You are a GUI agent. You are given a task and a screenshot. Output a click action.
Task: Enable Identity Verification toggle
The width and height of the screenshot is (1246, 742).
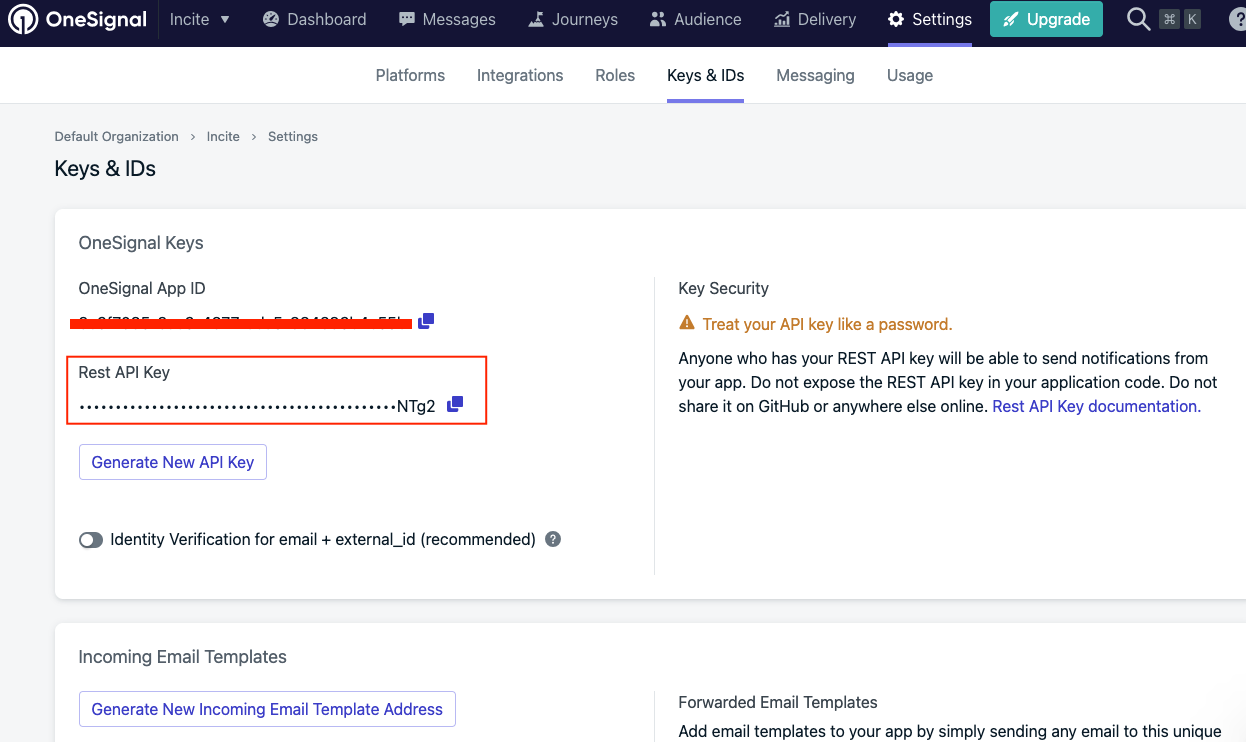[91, 540]
